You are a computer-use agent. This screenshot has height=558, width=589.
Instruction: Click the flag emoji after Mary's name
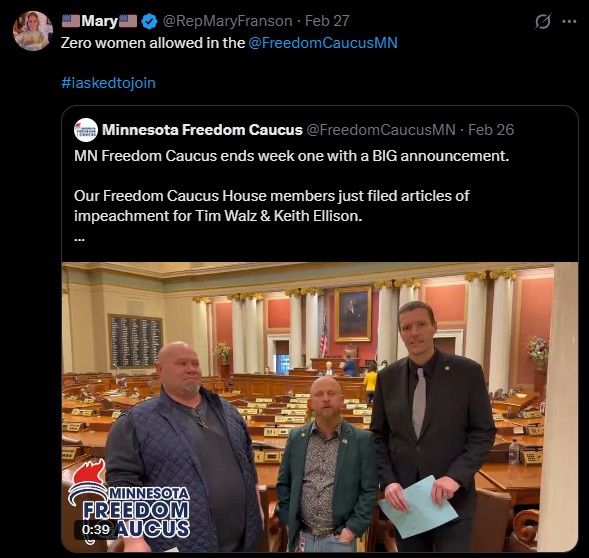pos(128,21)
